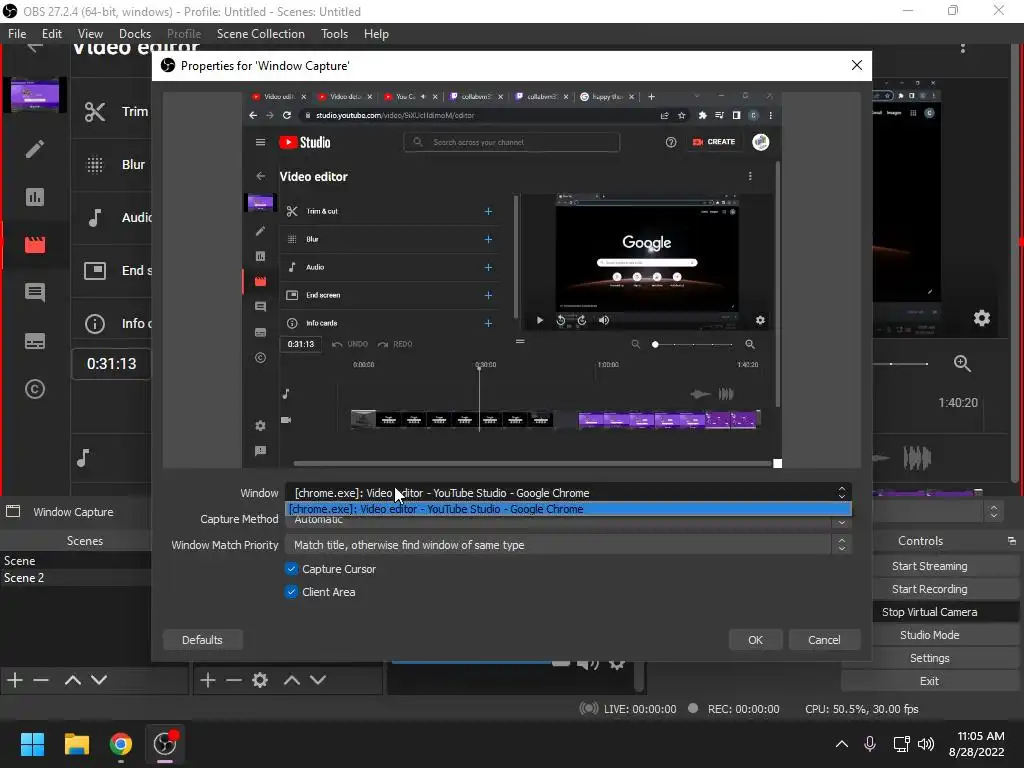Toggle the Capture Cursor checkbox
Image resolution: width=1024 pixels, height=768 pixels.
[291, 569]
